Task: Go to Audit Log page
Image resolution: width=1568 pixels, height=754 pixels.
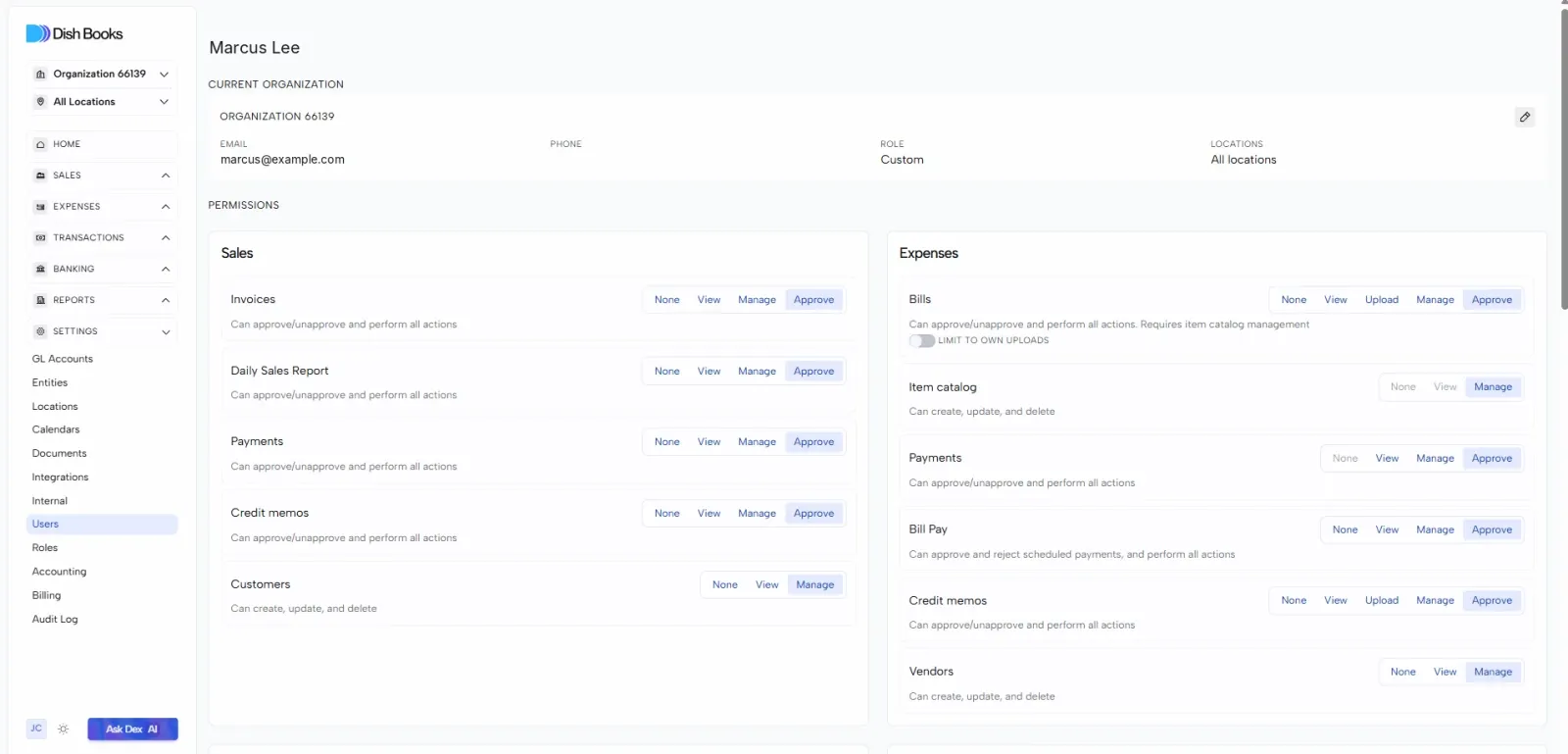Action: (55, 620)
